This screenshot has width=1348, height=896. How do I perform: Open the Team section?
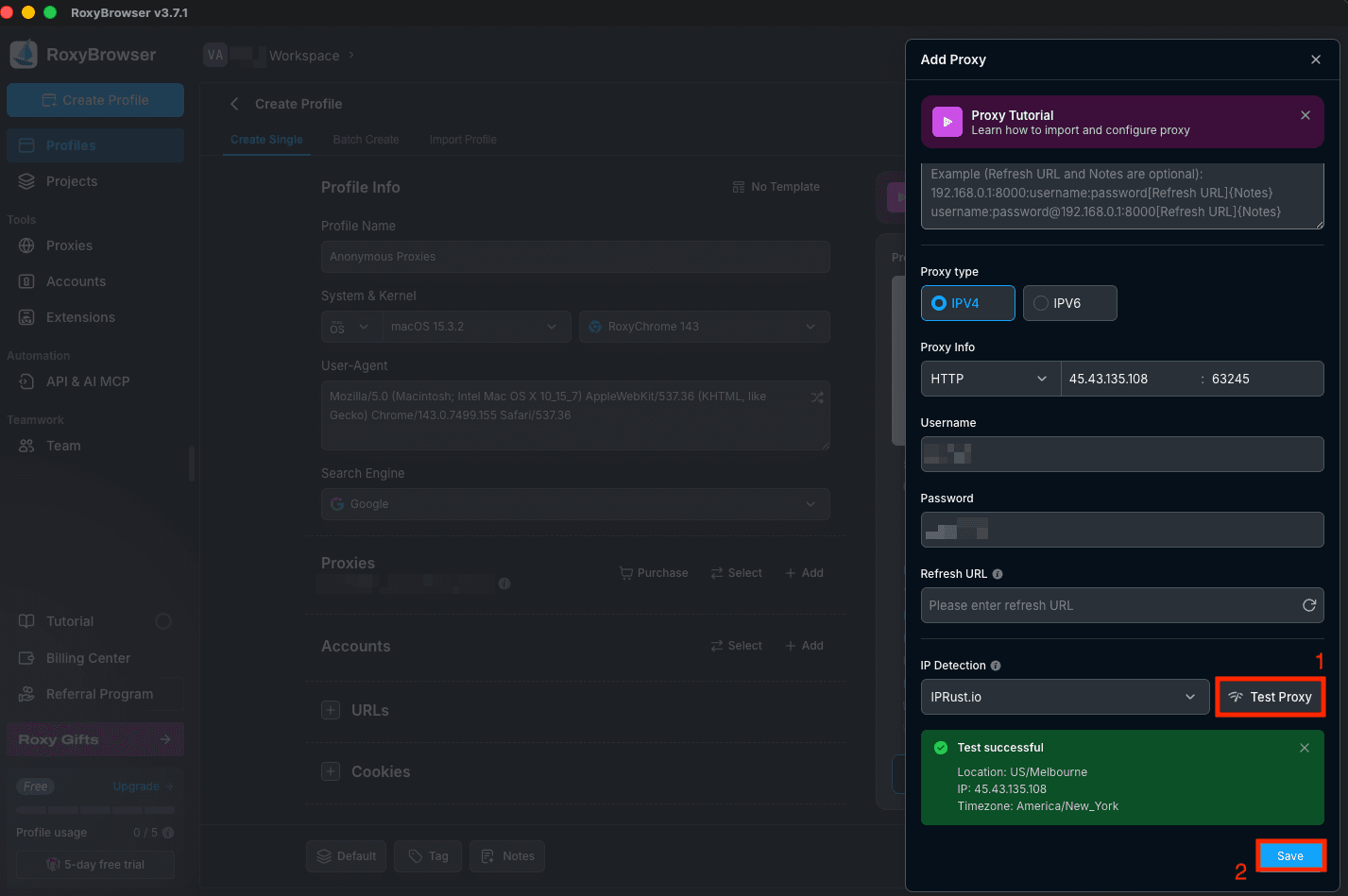[x=63, y=446]
